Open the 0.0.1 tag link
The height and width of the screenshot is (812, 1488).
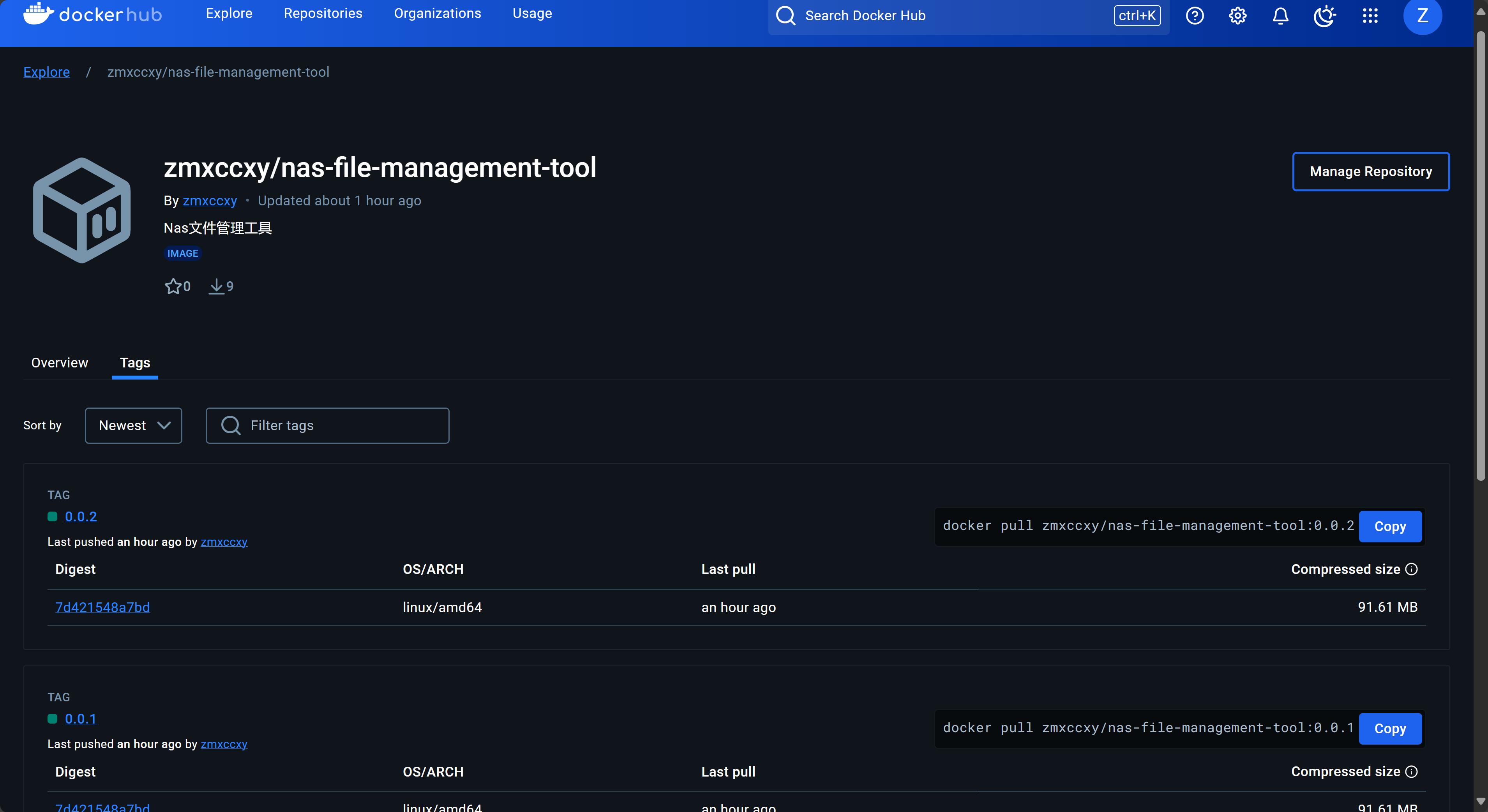tap(81, 719)
